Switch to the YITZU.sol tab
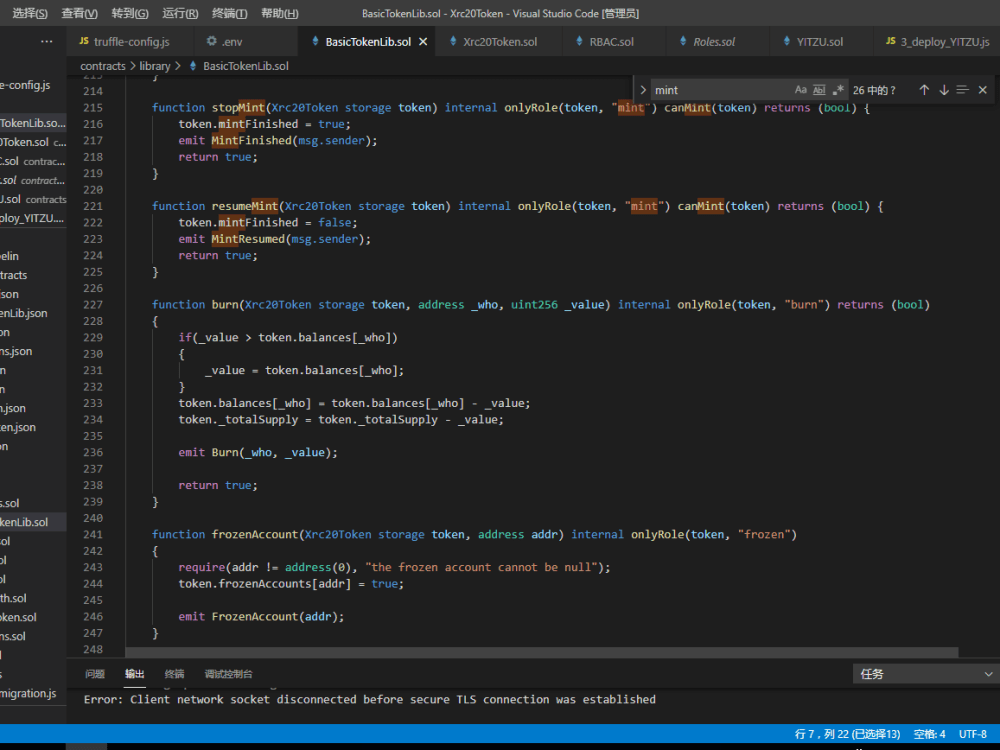The image size is (1000, 750). pos(819,41)
